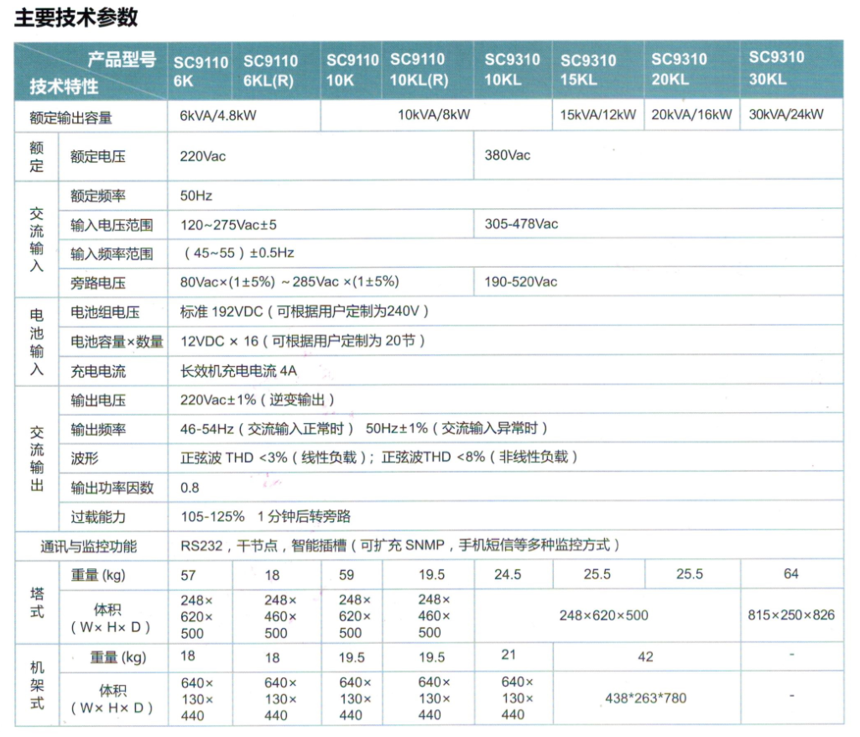Select the 438*263*780 rack dimension value
Image resolution: width=860 pixels, height=737 pixels.
click(x=646, y=698)
